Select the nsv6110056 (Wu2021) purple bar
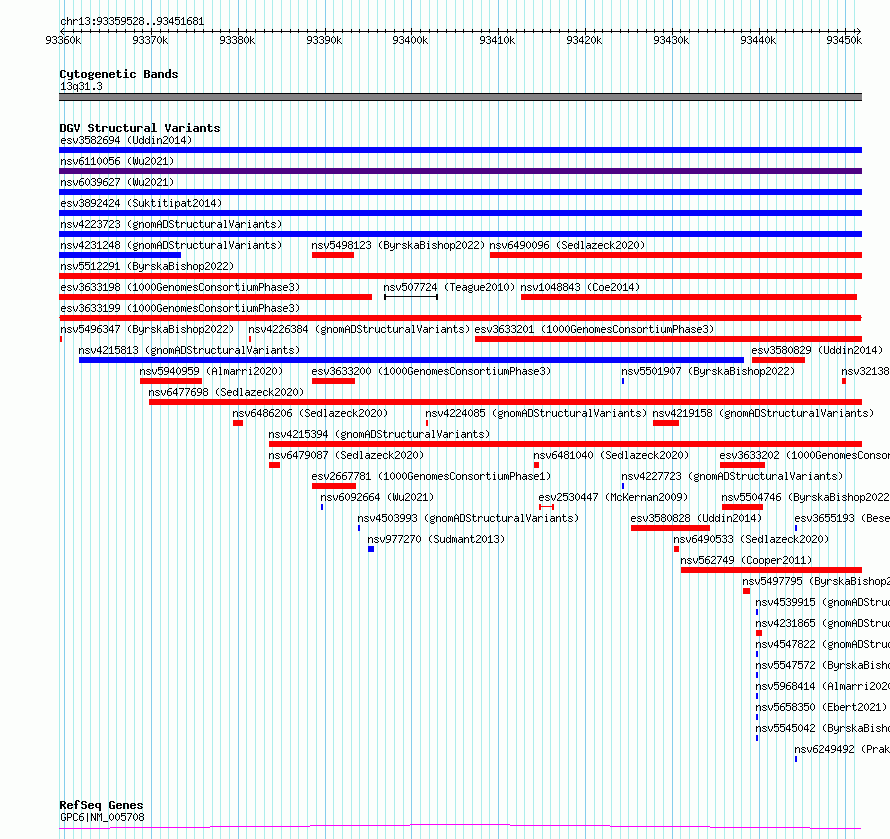The height and width of the screenshot is (839, 890). coord(460,171)
